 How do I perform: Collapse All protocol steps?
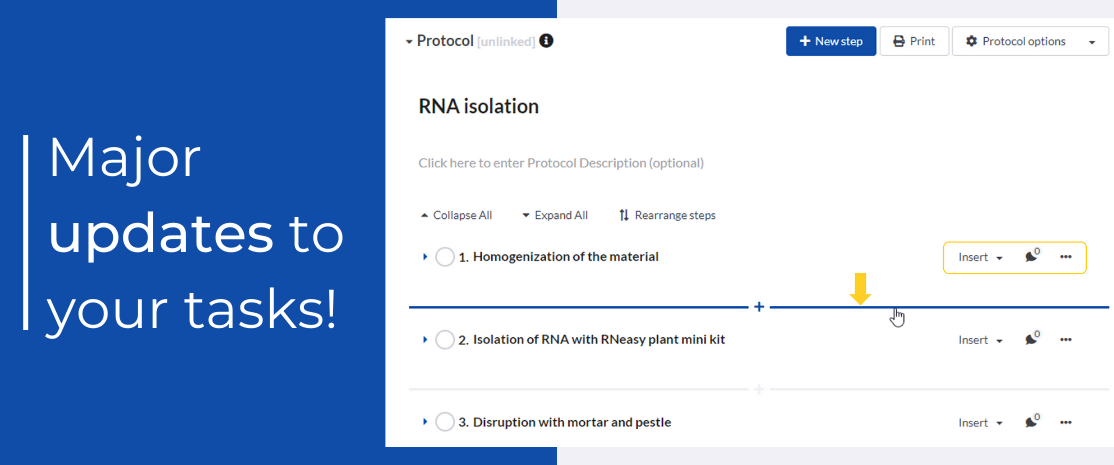coord(455,215)
